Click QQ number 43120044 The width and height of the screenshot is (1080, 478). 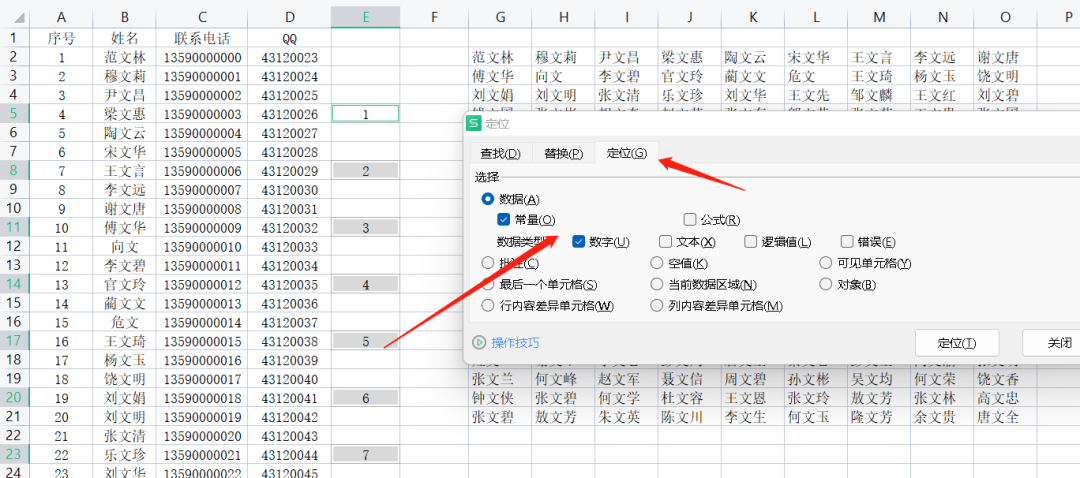coord(289,455)
